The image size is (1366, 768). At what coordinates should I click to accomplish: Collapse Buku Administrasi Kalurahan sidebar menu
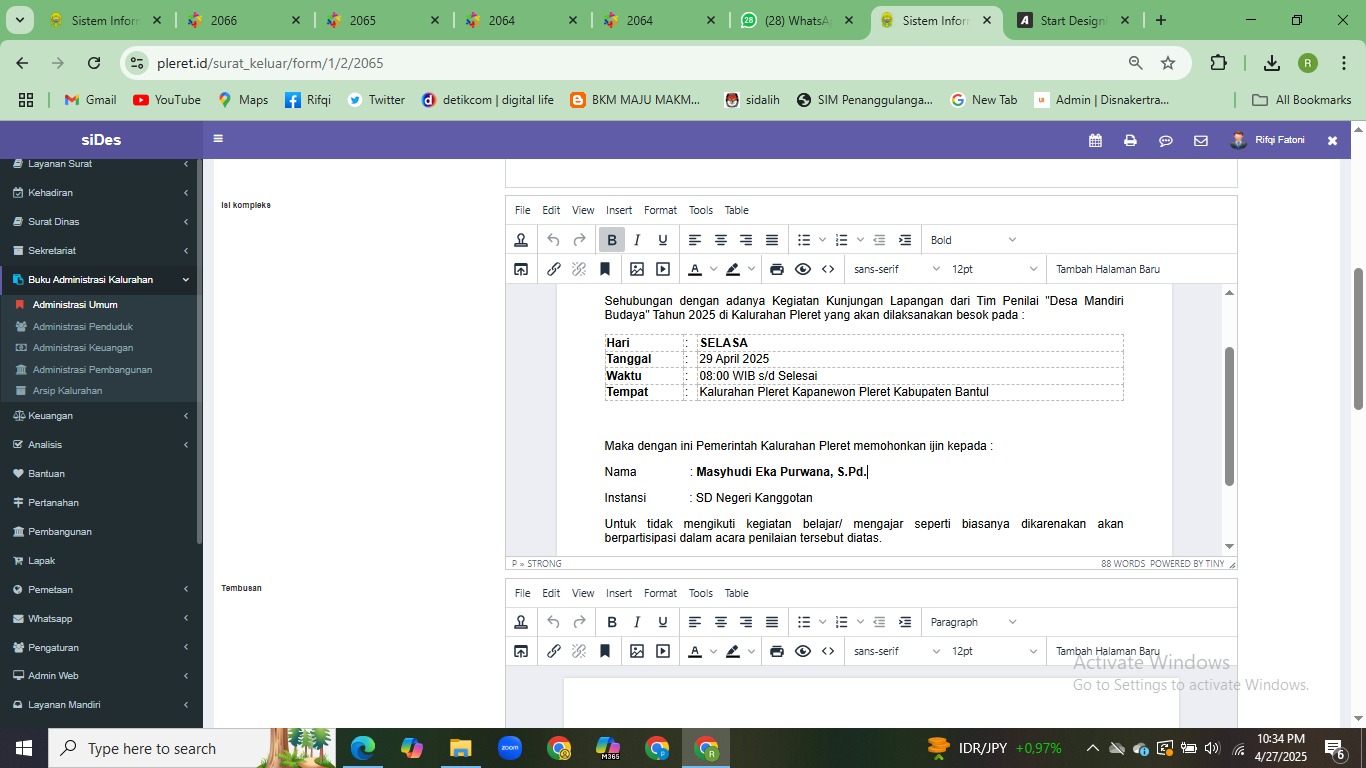101,280
